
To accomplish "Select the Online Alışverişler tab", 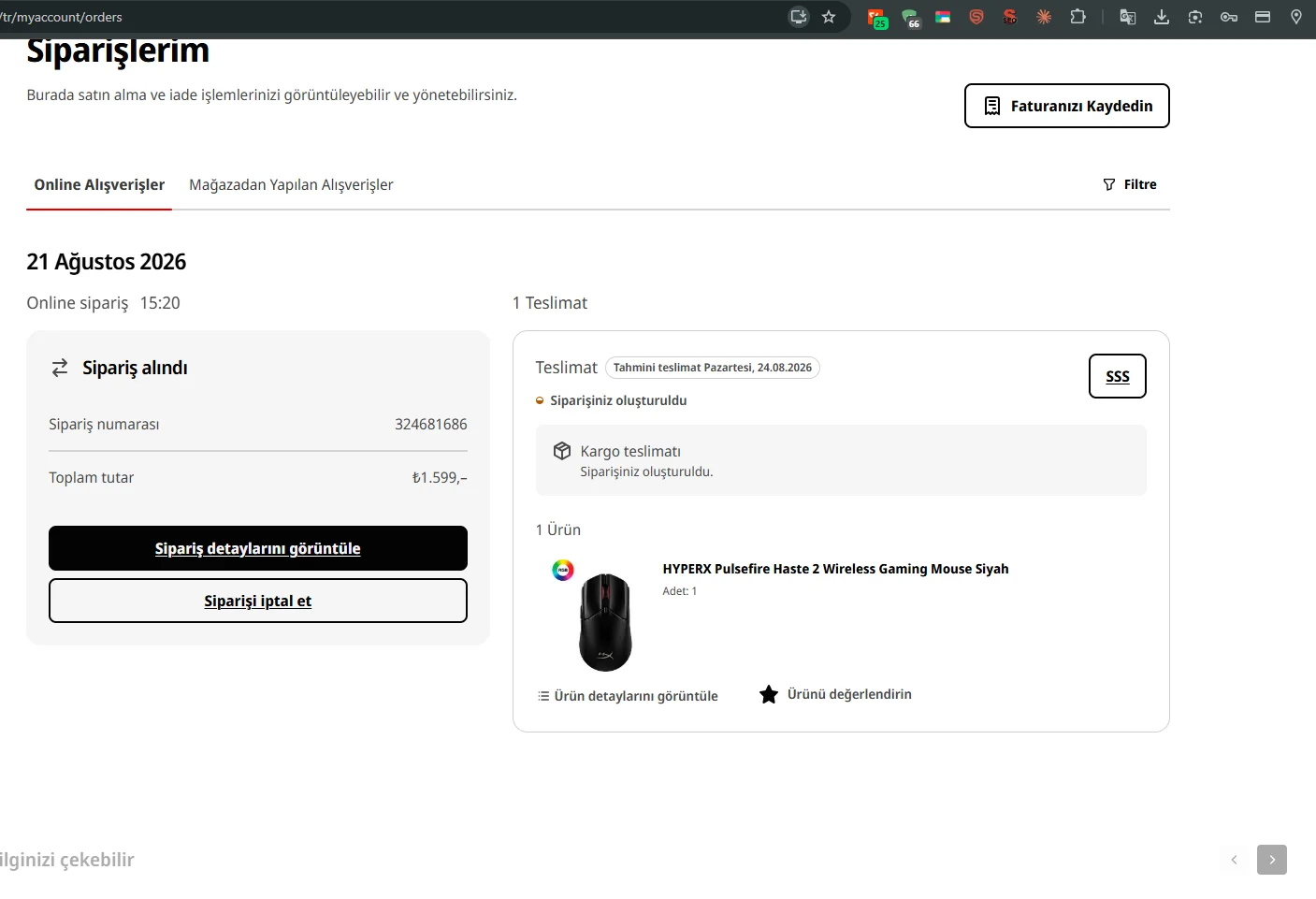I will coord(99,185).
